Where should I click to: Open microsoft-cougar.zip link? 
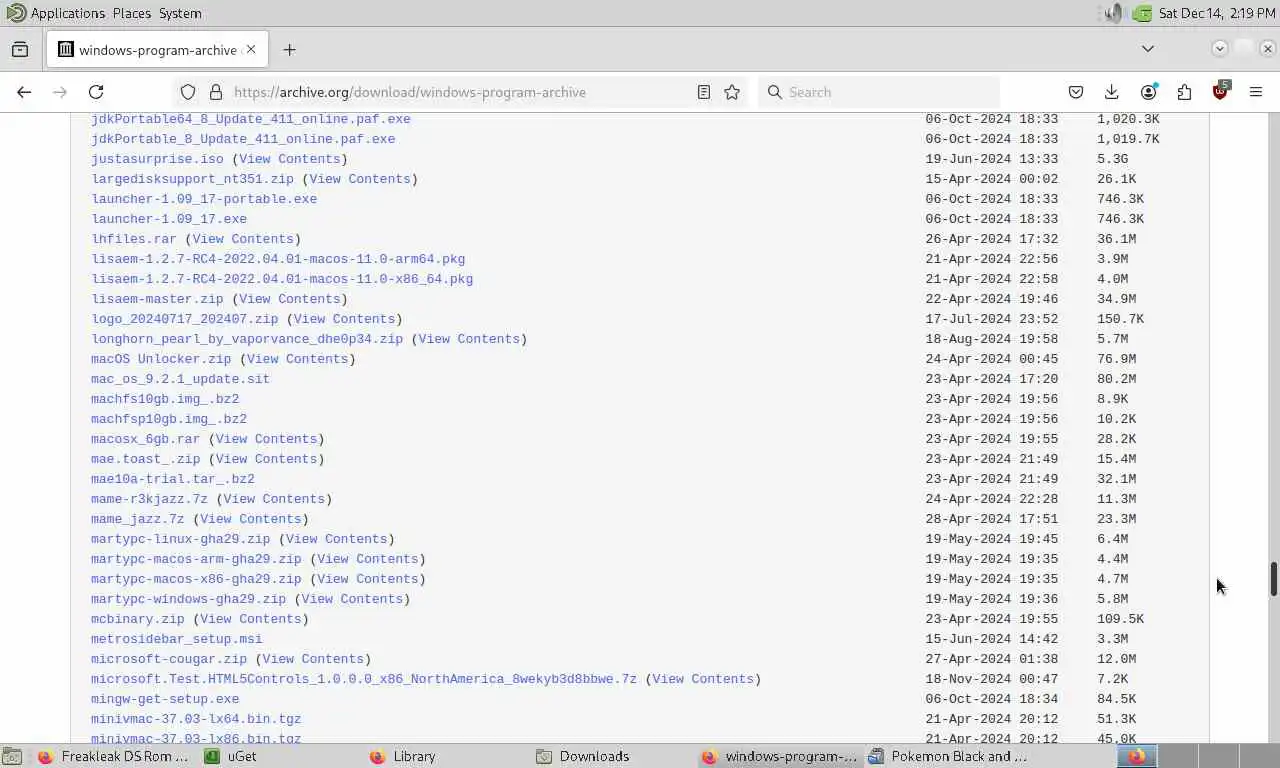169,659
